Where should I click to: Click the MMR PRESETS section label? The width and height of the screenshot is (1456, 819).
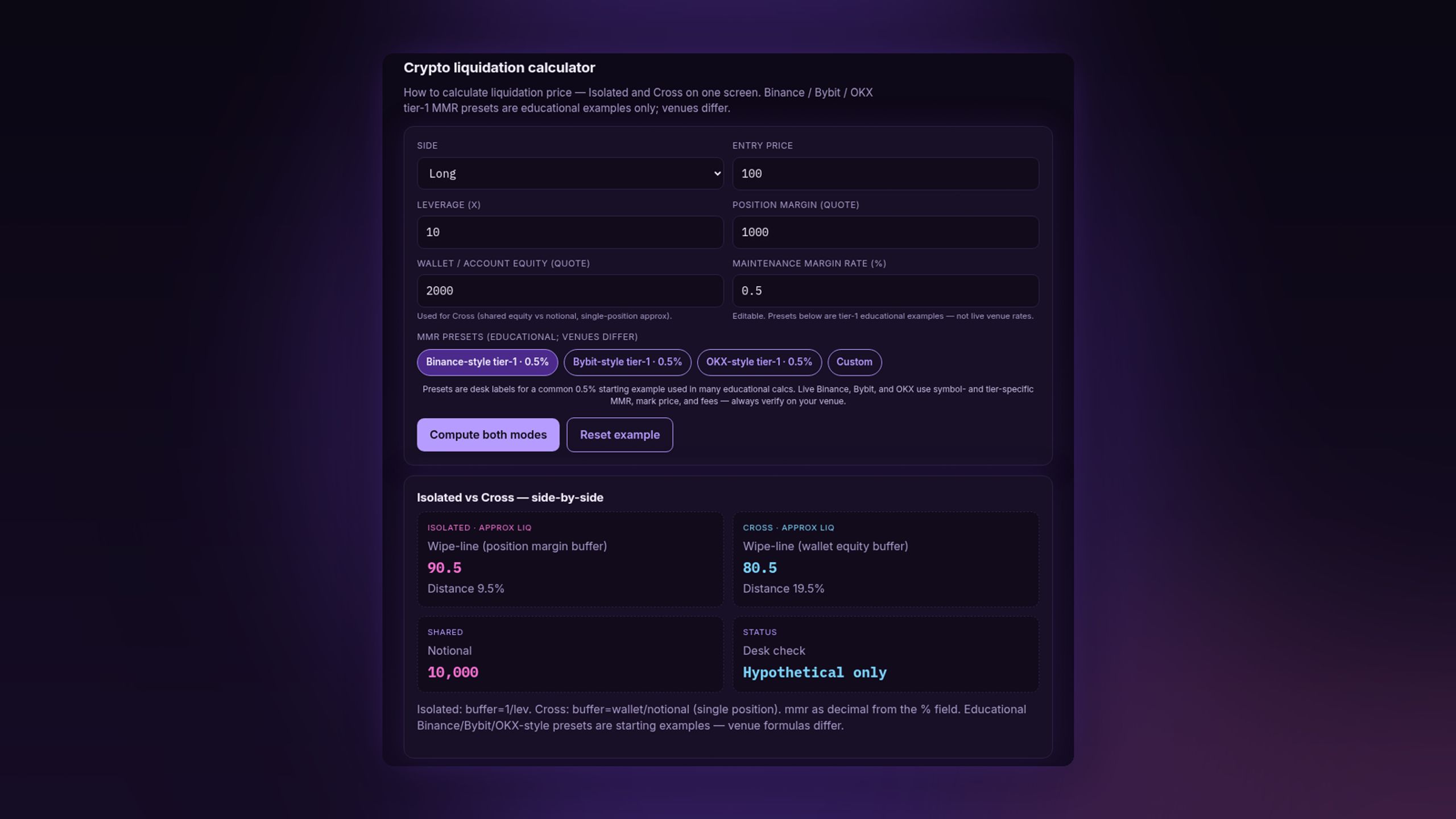tap(527, 337)
